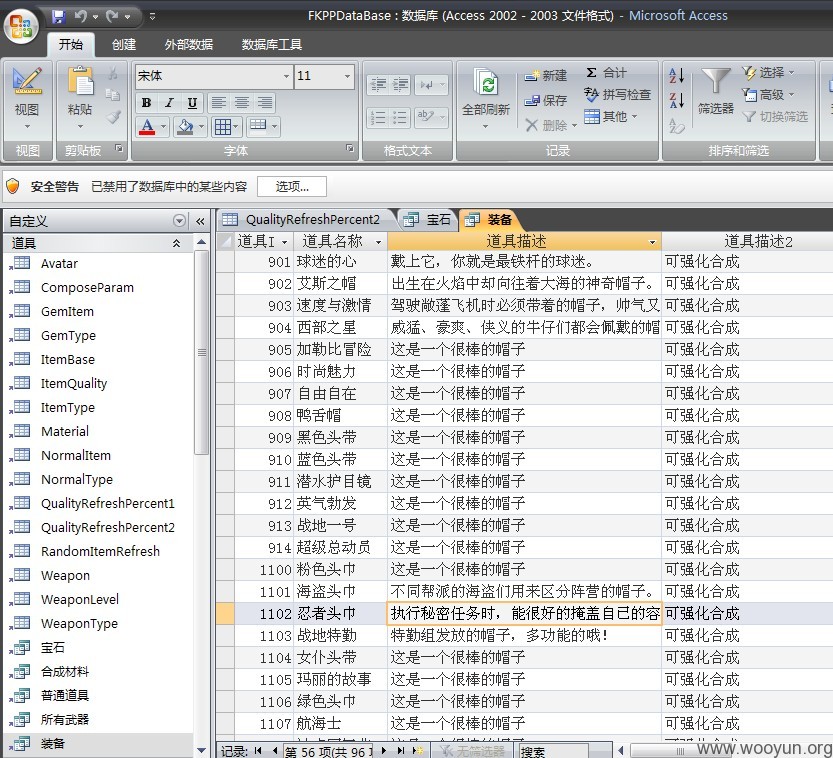Image resolution: width=833 pixels, height=758 pixels.
Task: Toggle bold formatting
Action: 147,103
